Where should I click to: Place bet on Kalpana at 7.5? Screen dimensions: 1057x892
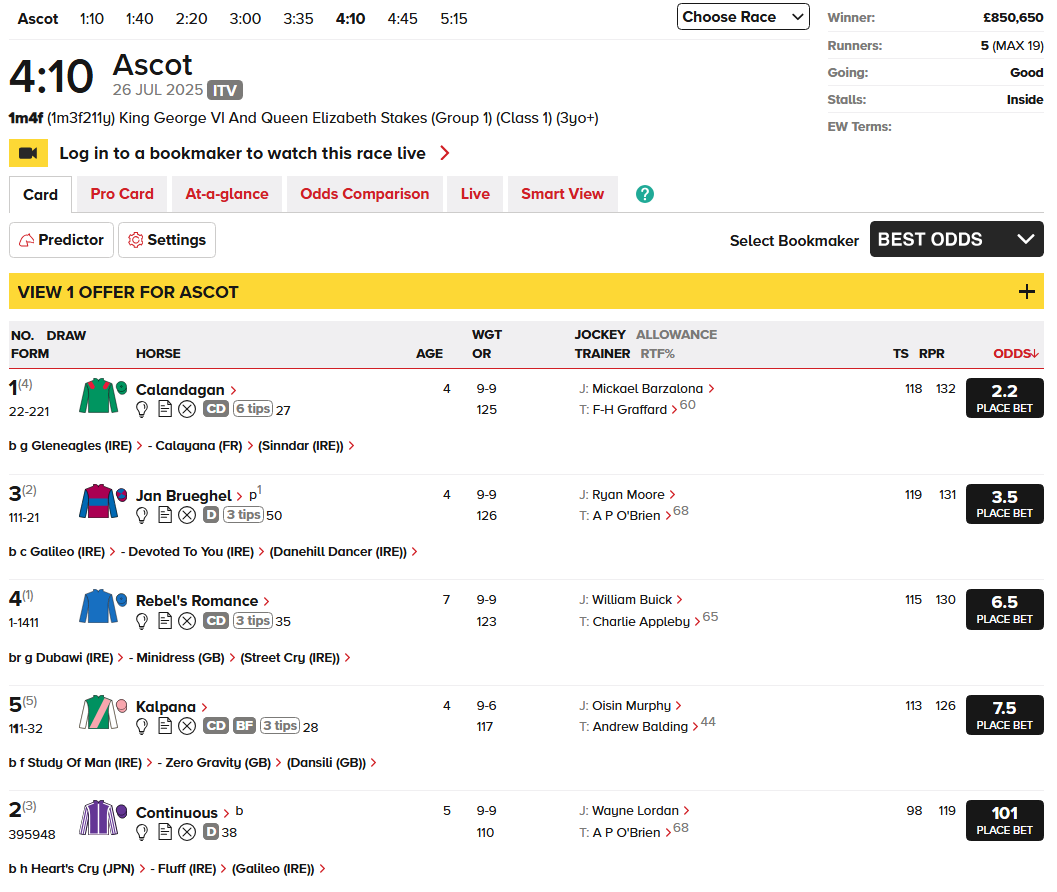pyautogui.click(x=1004, y=715)
